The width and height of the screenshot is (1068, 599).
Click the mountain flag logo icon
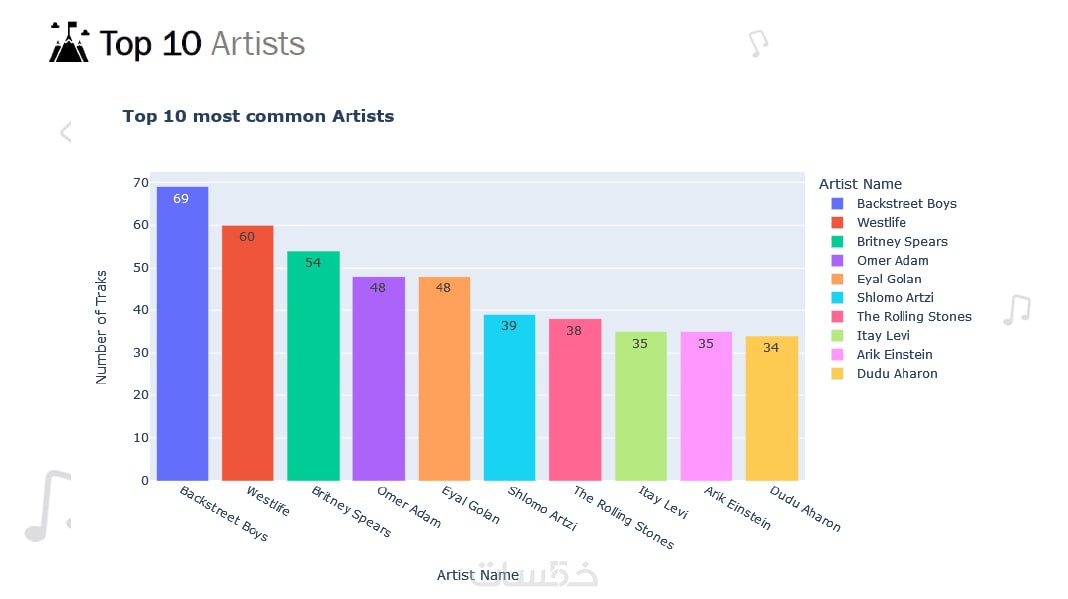pyautogui.click(x=69, y=42)
